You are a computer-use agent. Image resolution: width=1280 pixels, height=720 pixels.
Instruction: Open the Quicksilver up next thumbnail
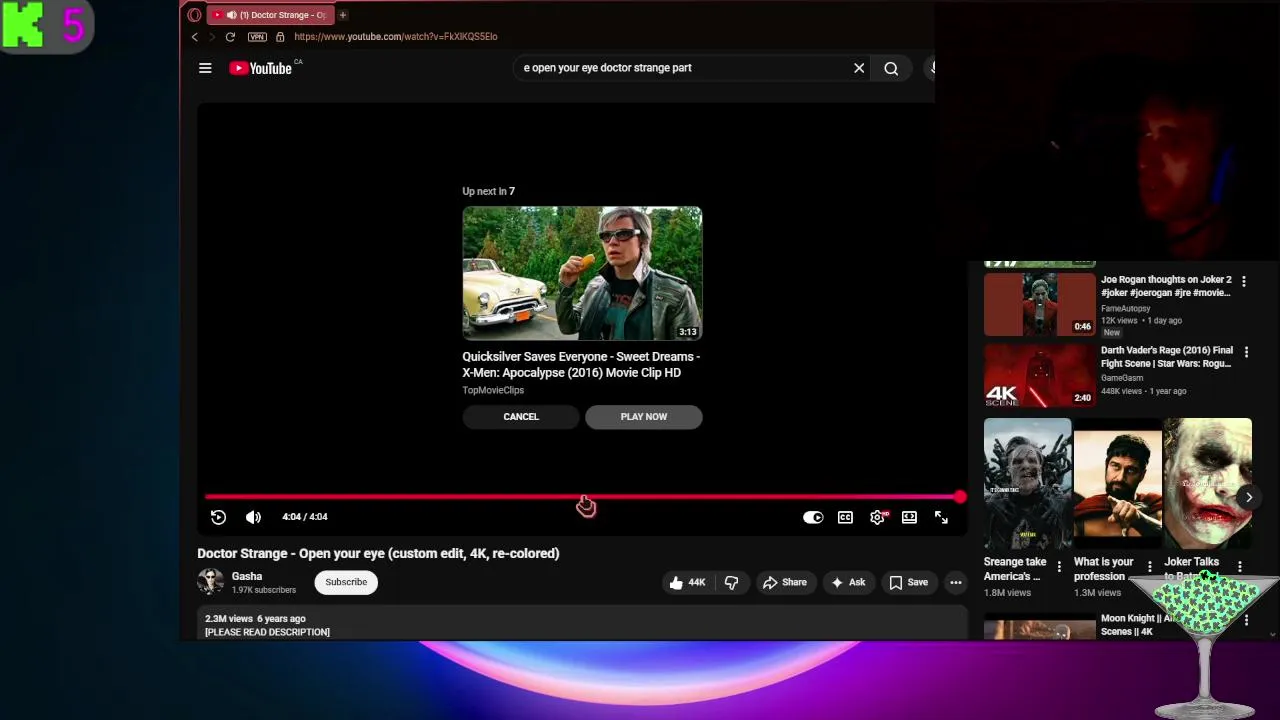click(582, 273)
